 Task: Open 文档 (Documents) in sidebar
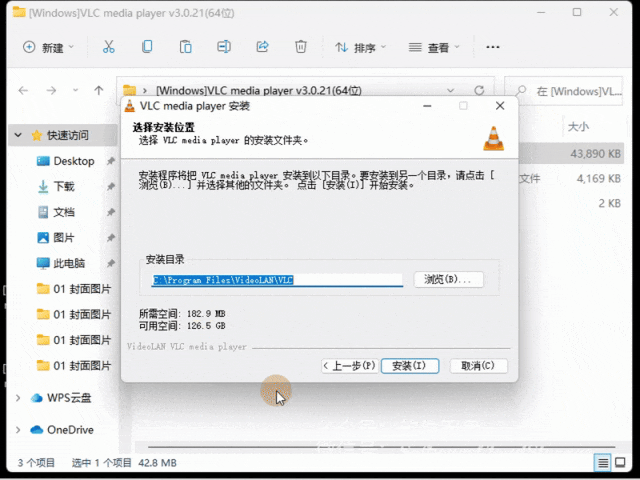pyautogui.click(x=56, y=212)
